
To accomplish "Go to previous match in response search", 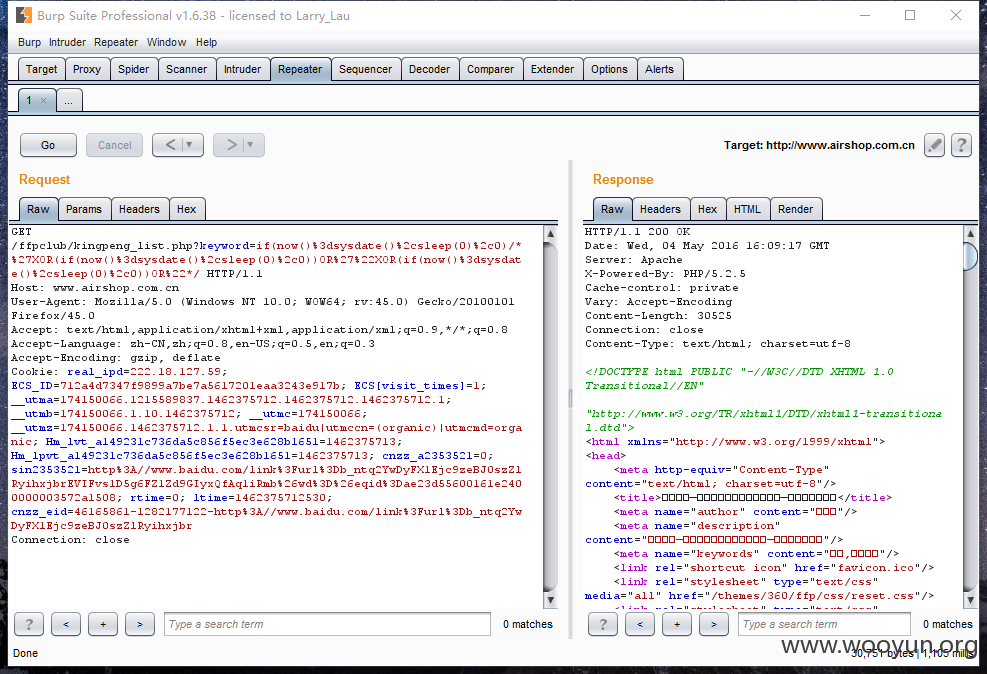I will click(640, 624).
